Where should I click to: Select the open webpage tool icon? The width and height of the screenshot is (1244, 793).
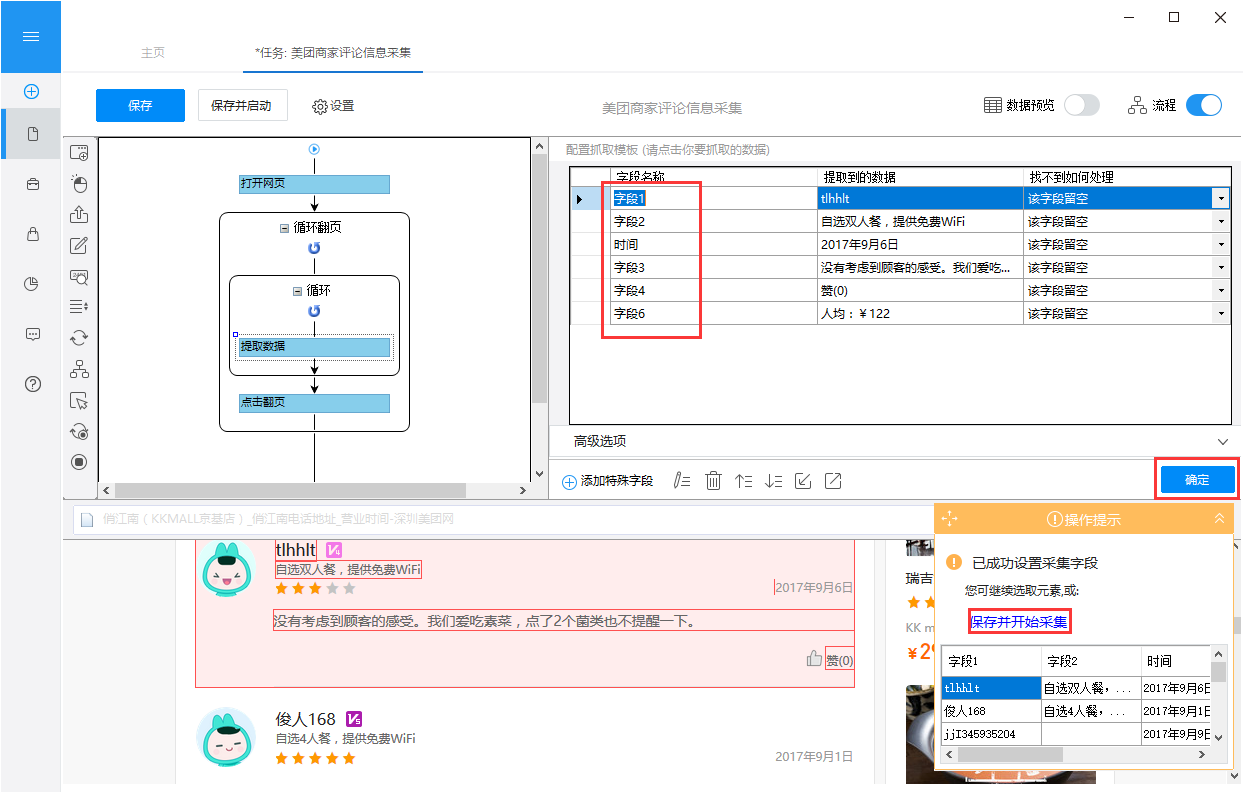pos(79,153)
